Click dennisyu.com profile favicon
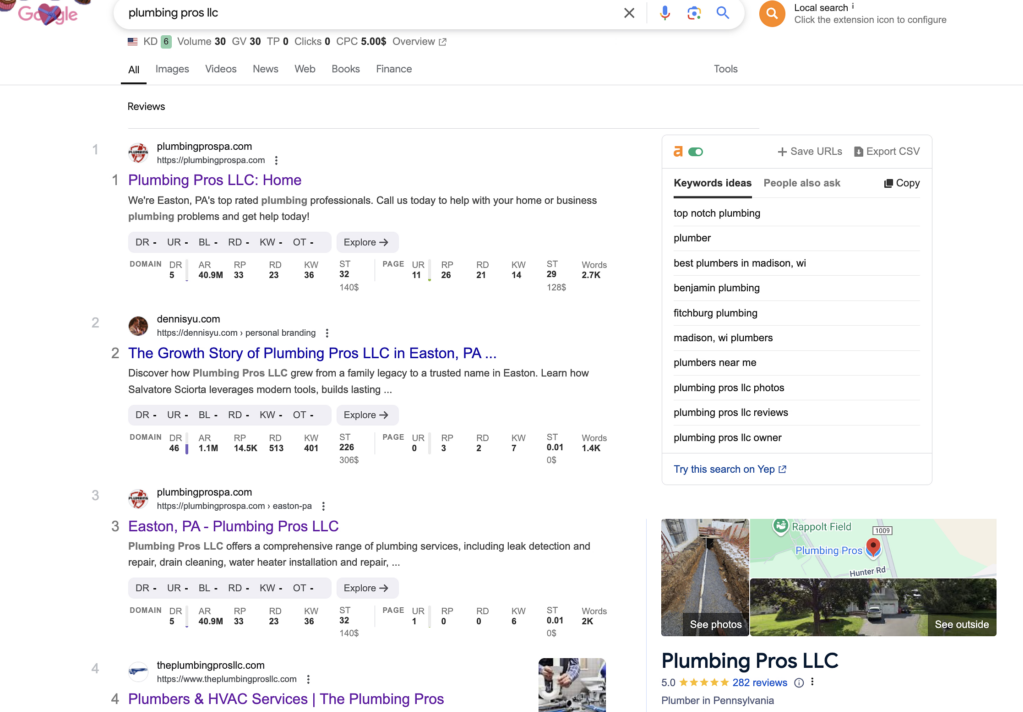Screen dimensions: 1023x712 pyautogui.click(x=138, y=326)
